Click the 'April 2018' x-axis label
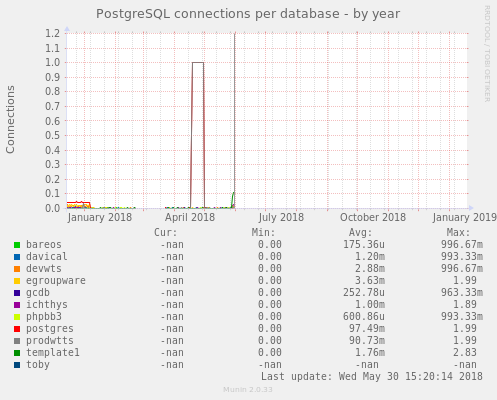The image size is (497, 400). click(x=190, y=218)
